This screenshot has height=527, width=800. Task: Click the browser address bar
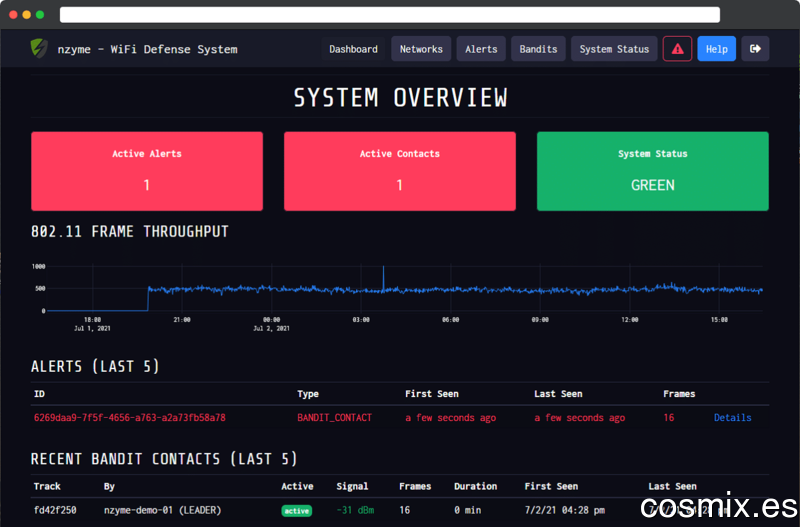[390, 15]
